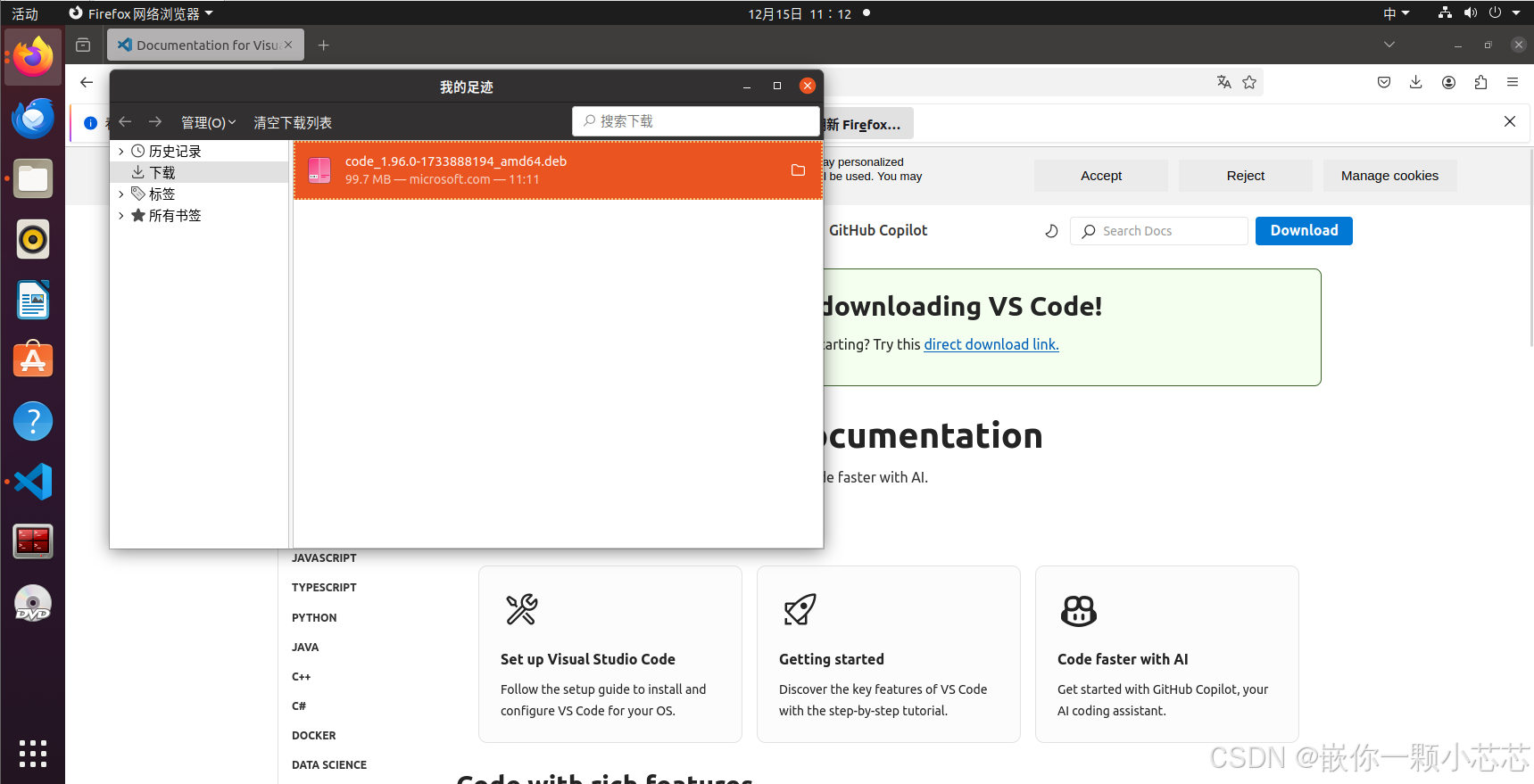Open the input method 中 dropdown
The width and height of the screenshot is (1534, 784).
click(1396, 13)
